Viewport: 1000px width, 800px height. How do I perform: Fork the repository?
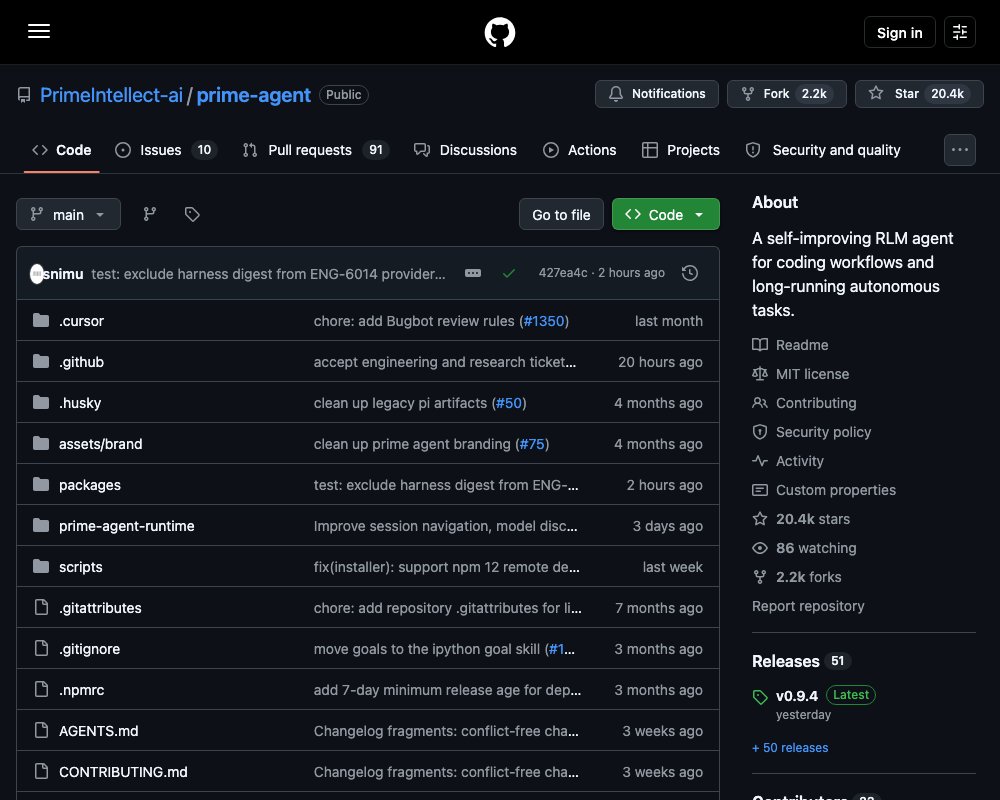pos(786,94)
